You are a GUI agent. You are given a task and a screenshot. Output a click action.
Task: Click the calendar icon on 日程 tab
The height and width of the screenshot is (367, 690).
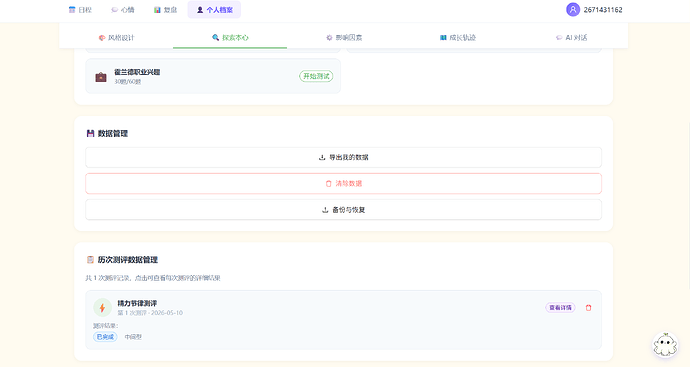[x=72, y=10]
